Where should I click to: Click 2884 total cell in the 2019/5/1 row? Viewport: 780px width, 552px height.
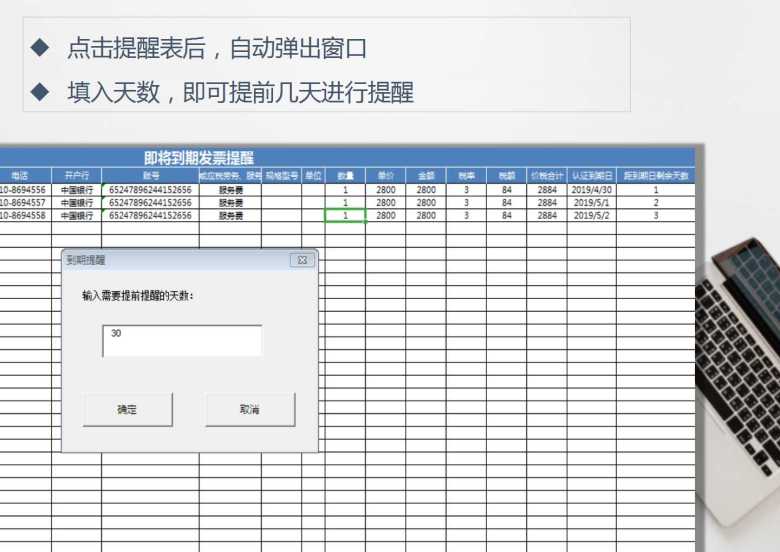coord(547,203)
